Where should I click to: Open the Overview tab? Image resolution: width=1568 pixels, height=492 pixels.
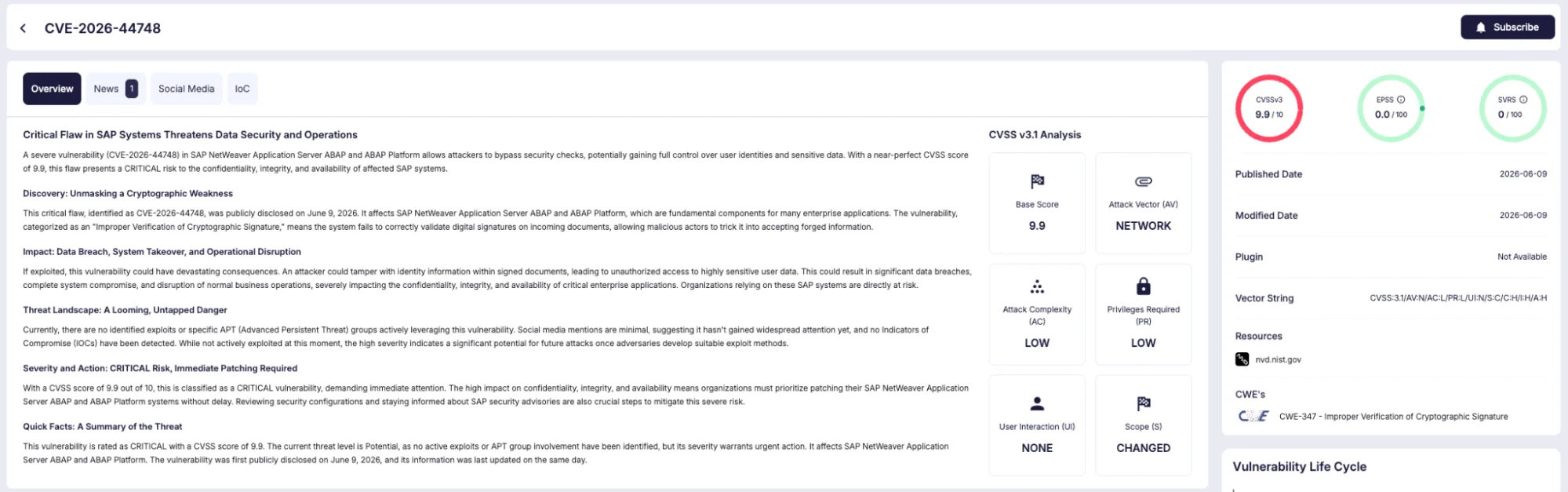point(52,89)
